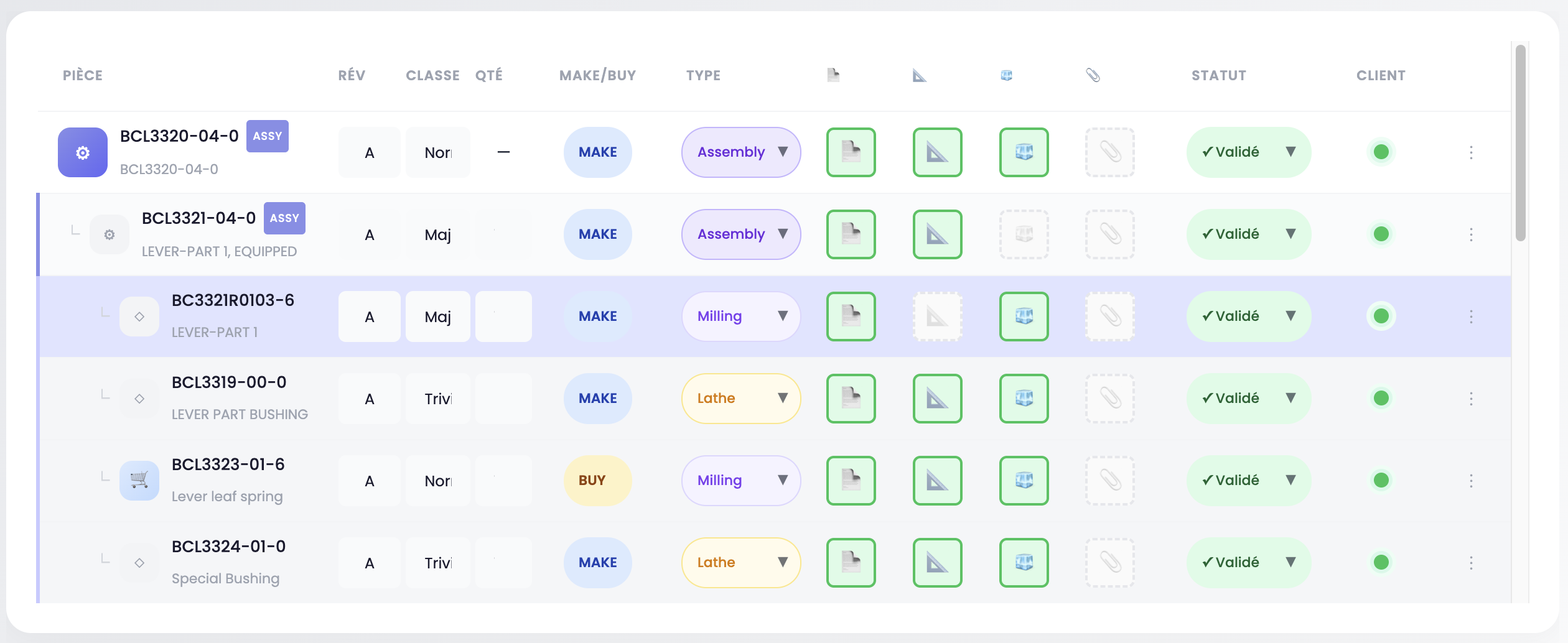The image size is (1568, 643).
Task: Open the row options menu on BC3321R0103-6
Action: coord(1471,317)
